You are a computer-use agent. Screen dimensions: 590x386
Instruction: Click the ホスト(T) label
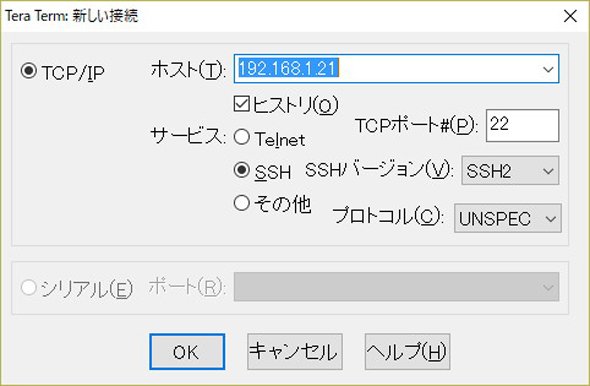(x=188, y=70)
